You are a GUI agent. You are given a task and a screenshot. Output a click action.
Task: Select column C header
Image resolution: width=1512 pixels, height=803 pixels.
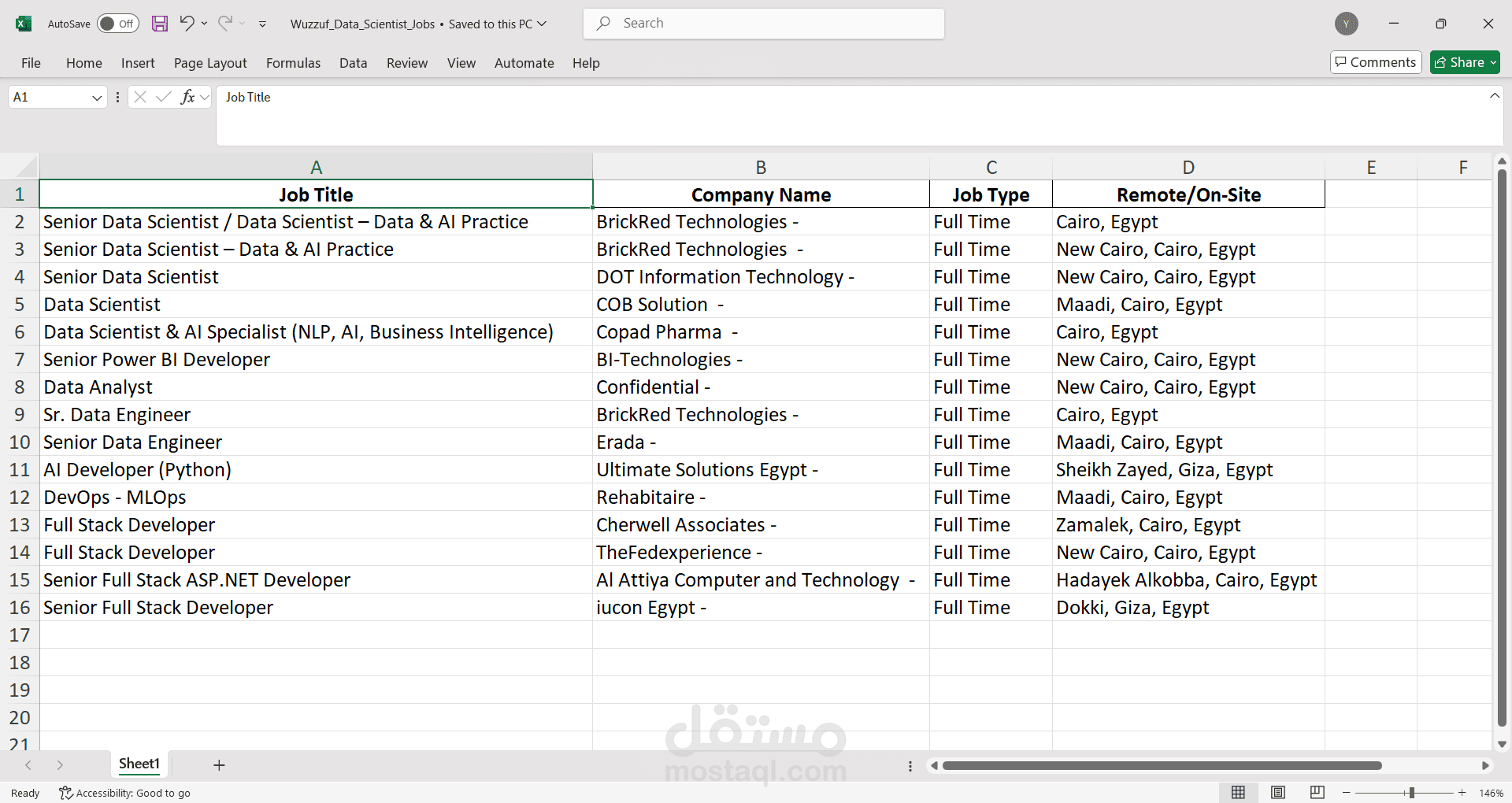point(991,167)
